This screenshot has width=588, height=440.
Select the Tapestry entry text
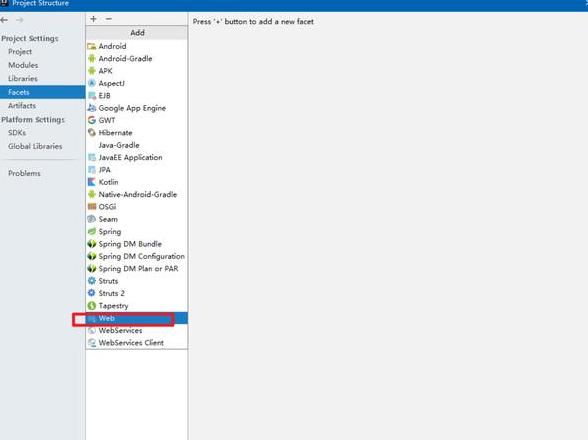[113, 306]
